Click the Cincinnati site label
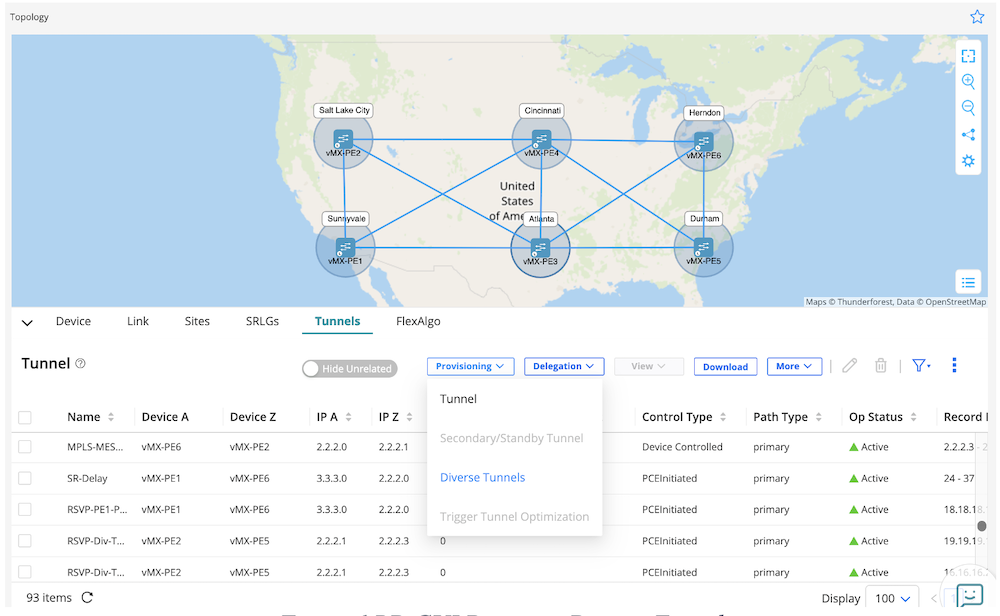The image size is (1000, 616). (x=542, y=110)
